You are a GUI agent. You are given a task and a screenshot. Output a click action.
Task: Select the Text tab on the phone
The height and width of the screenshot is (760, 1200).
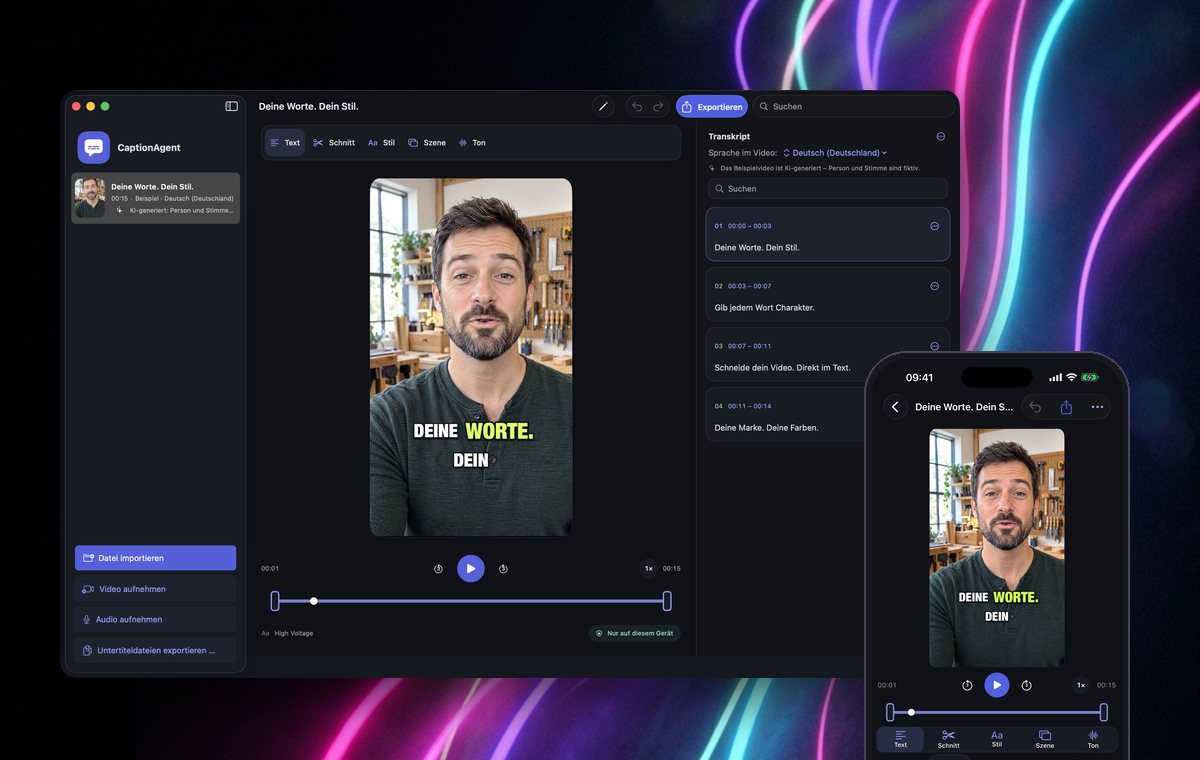[901, 739]
